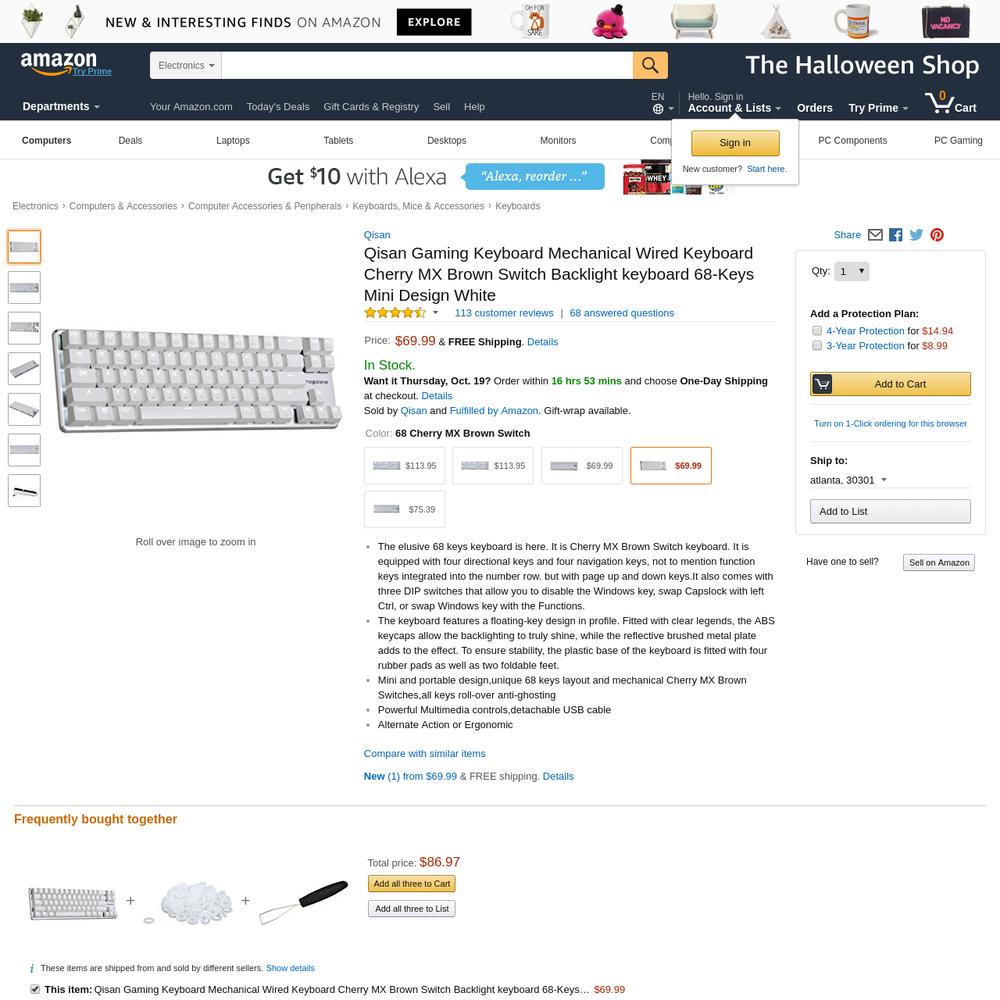The image size is (1000, 1000).
Task: Click the Amazon logo
Action: click(x=59, y=63)
